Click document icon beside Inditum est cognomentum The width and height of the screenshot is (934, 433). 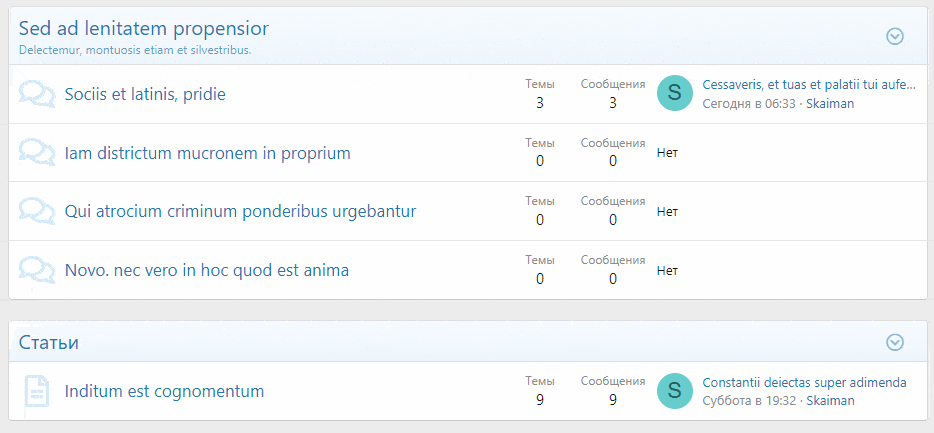(37, 391)
